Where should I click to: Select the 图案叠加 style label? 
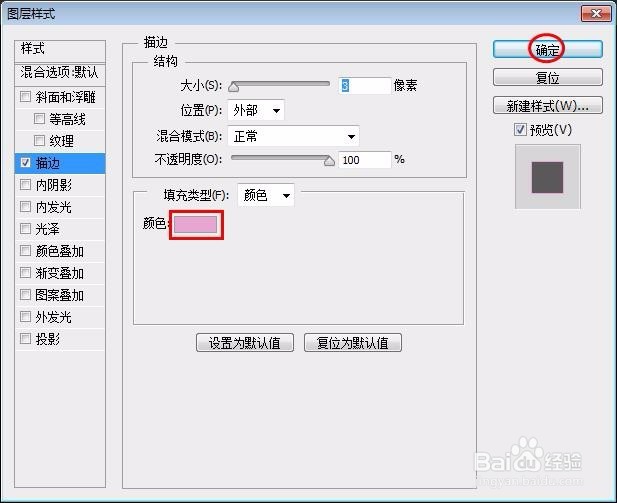click(59, 295)
